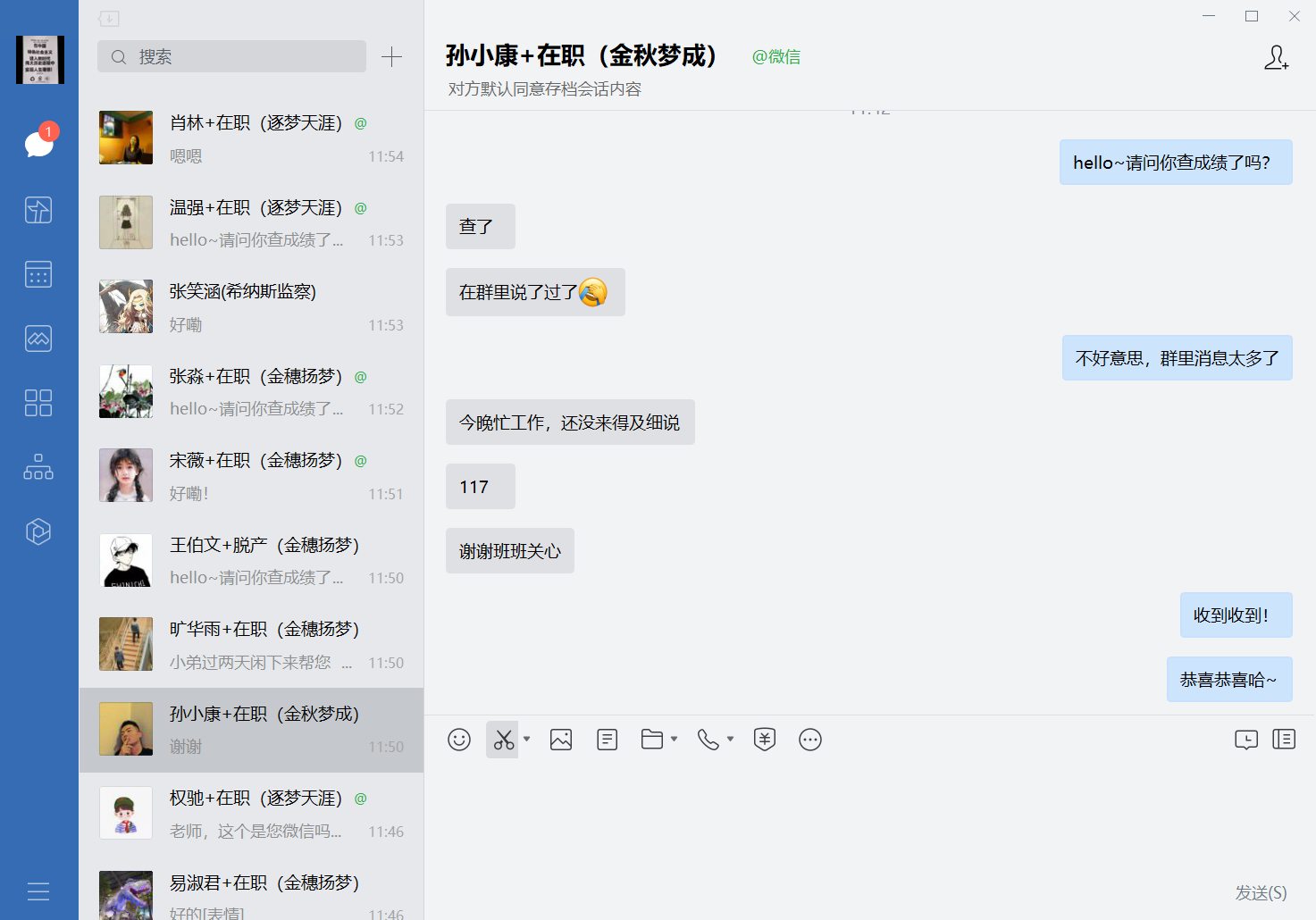
Task: Click the send image icon
Action: pos(561,740)
